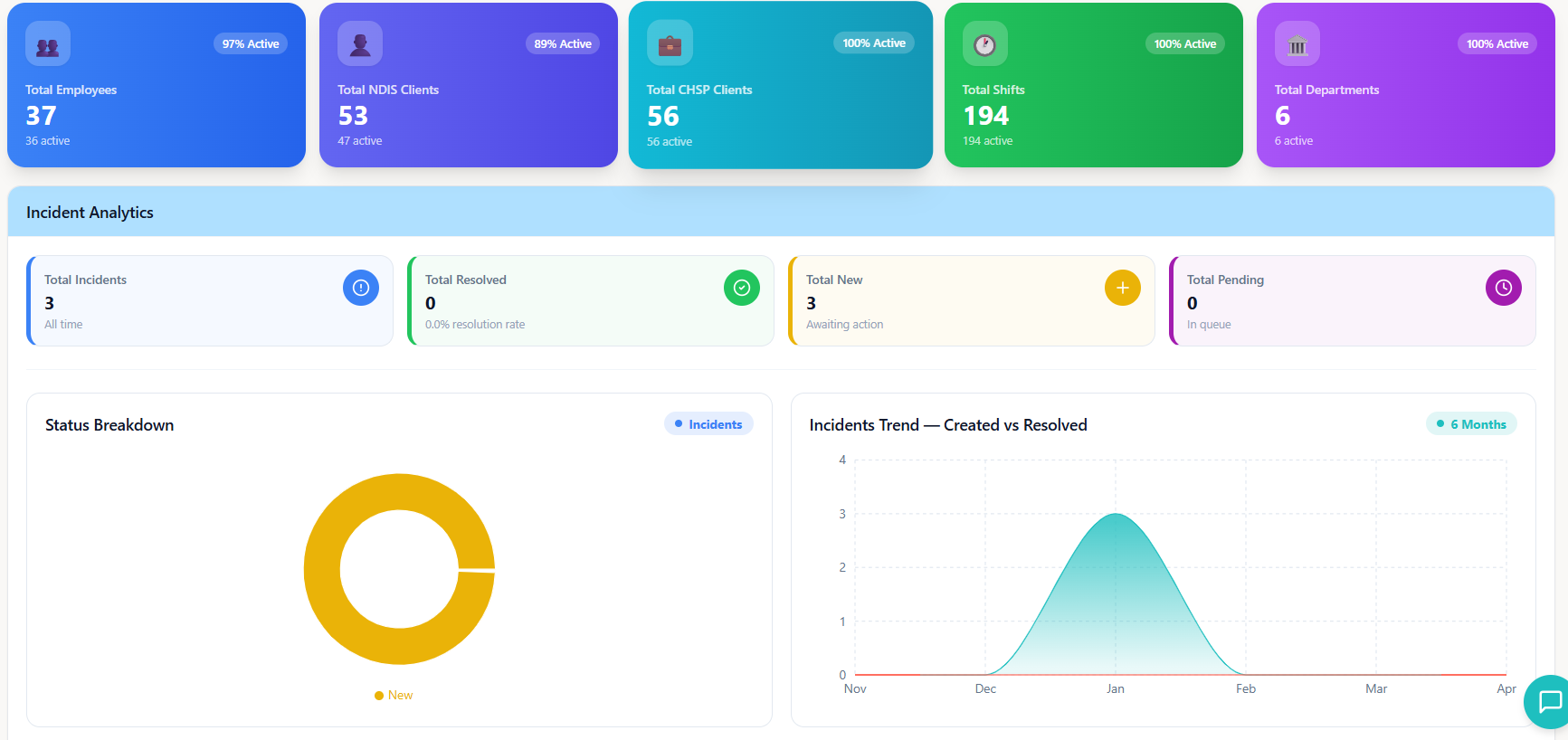The height and width of the screenshot is (740, 1568).
Task: Click the CHSP Clients briefcase icon
Action: 670,43
